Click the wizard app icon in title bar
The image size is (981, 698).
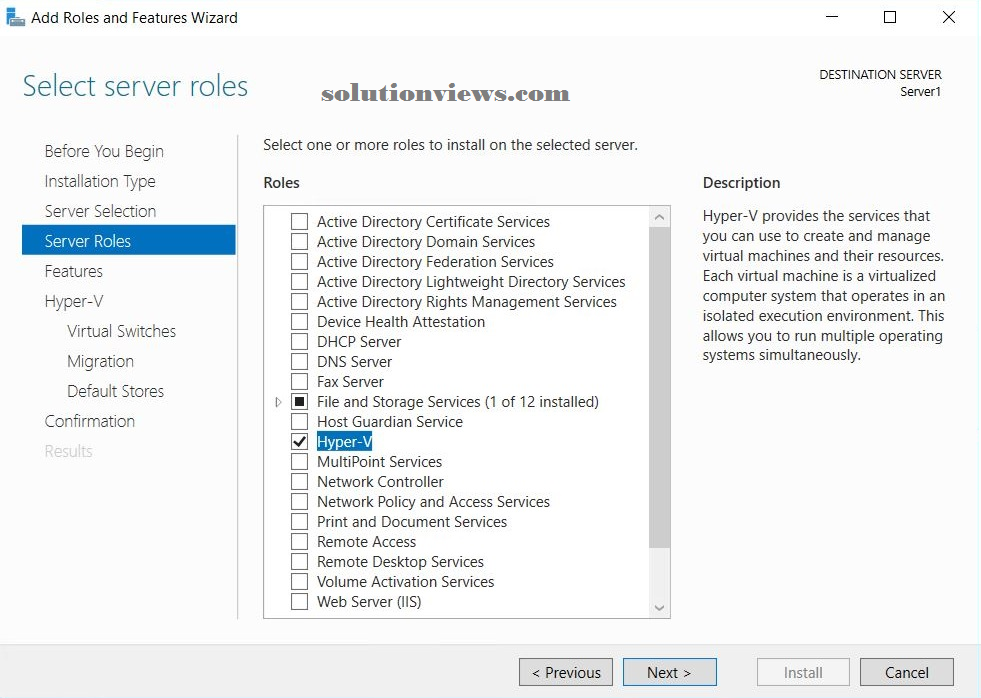pos(15,17)
